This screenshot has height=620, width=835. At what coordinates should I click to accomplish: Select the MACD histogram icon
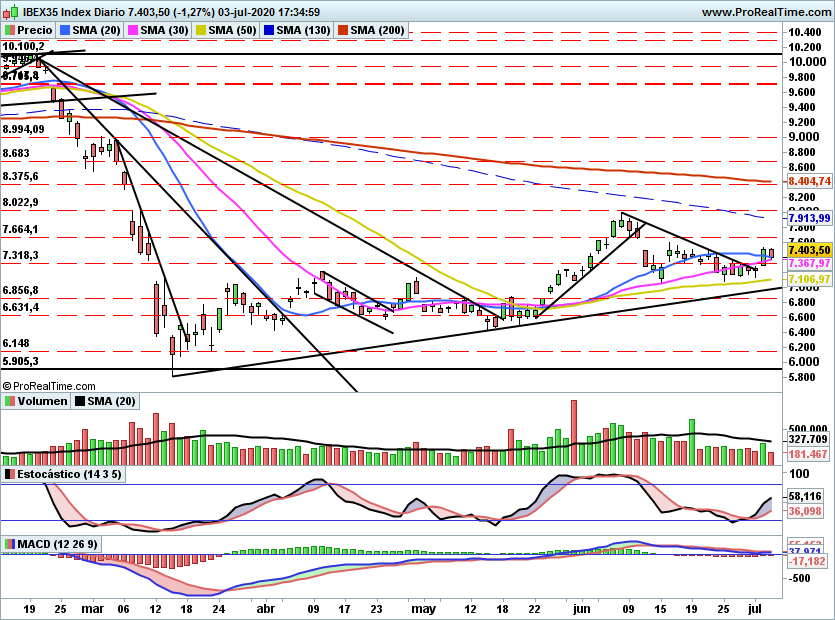[11, 542]
